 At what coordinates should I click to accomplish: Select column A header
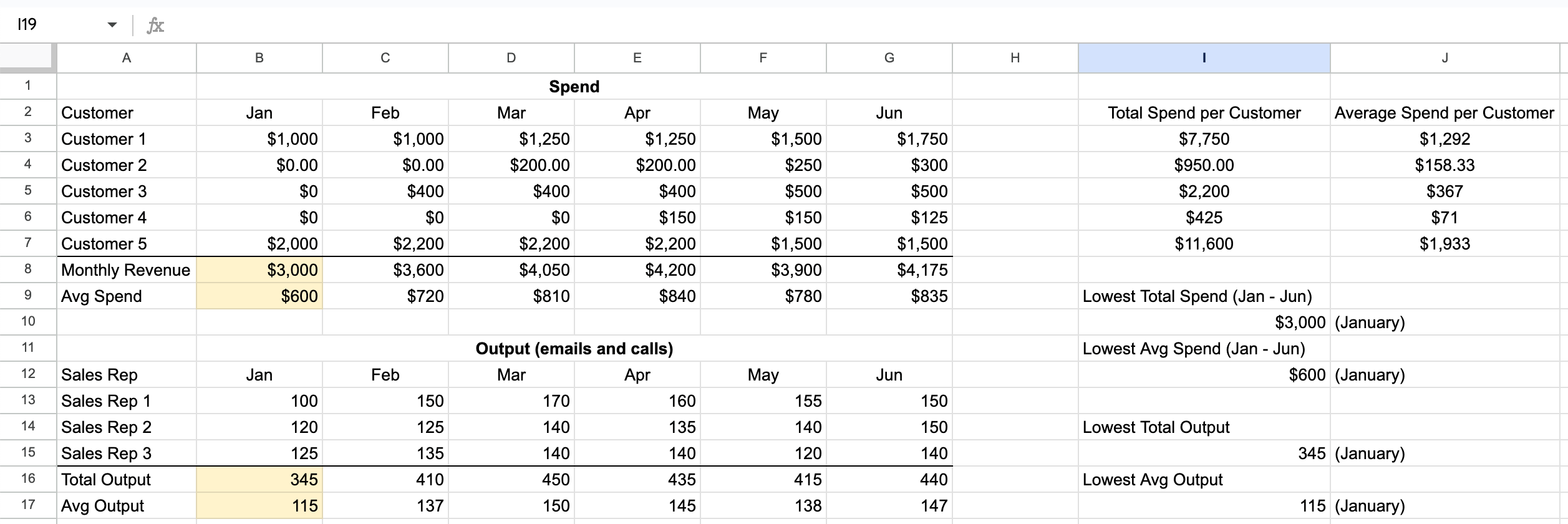click(127, 58)
